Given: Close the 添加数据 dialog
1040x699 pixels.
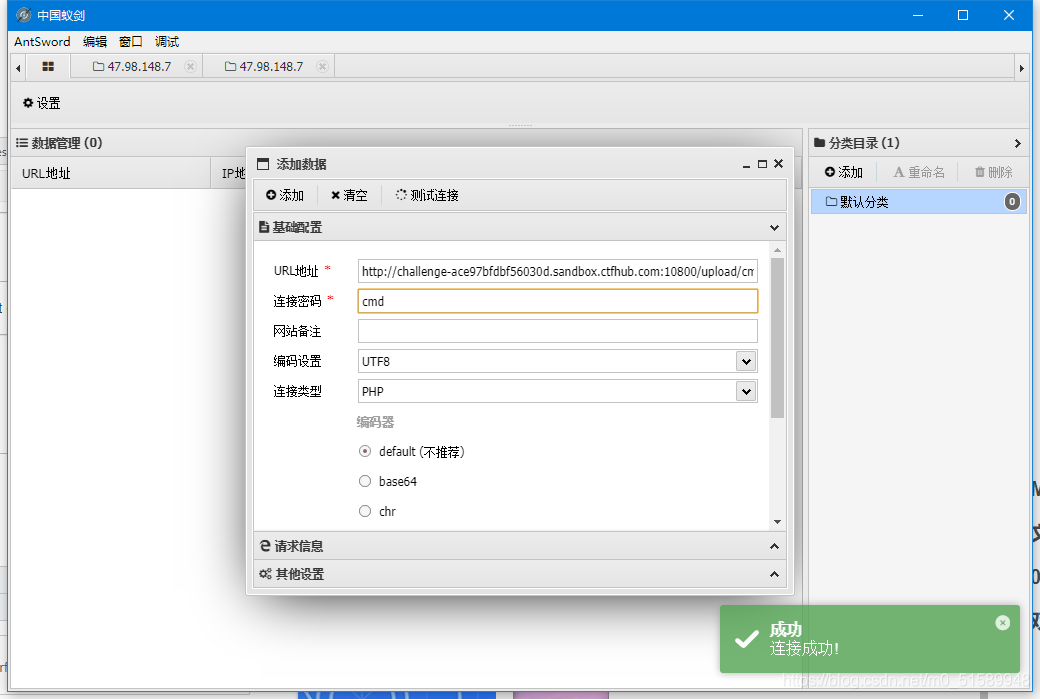Looking at the screenshot, I should [779, 163].
